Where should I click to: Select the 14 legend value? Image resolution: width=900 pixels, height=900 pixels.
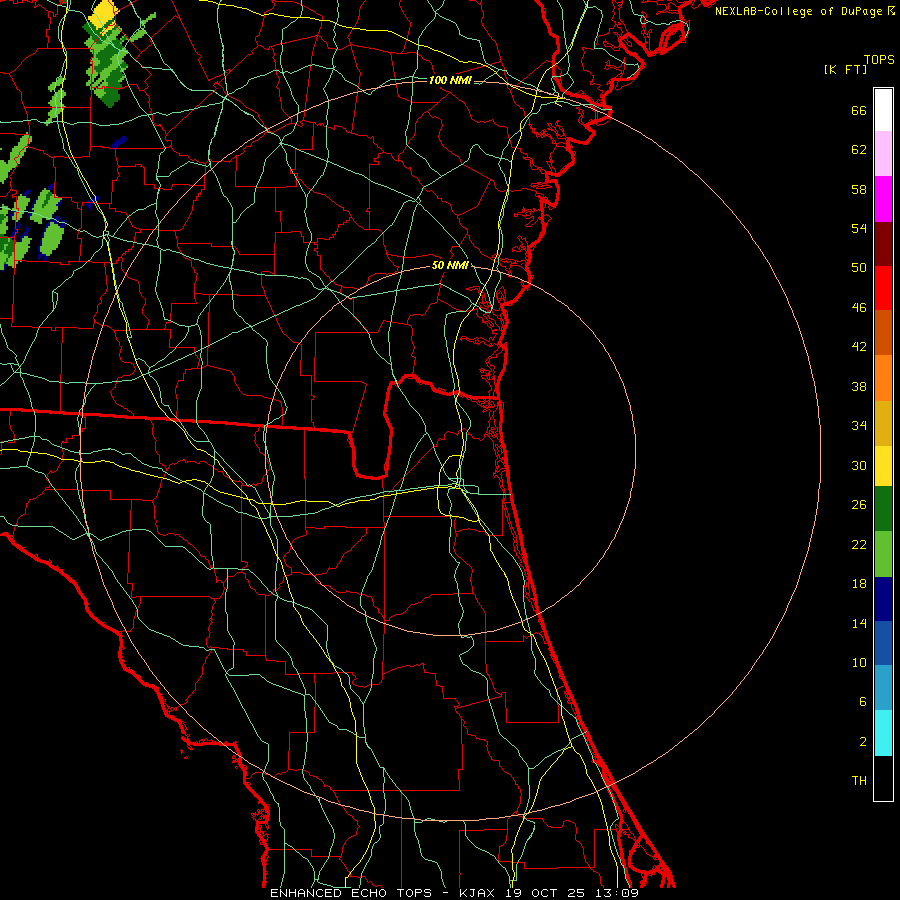(859, 623)
